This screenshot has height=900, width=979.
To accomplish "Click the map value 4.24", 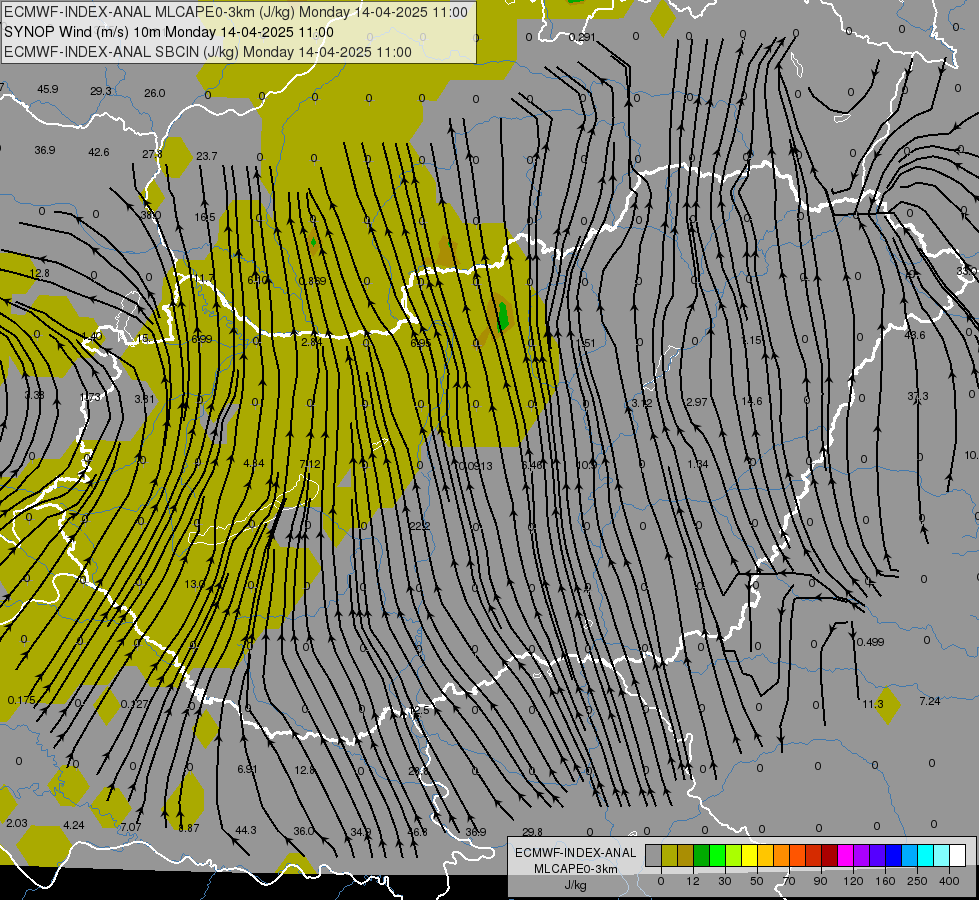I will point(74,825).
